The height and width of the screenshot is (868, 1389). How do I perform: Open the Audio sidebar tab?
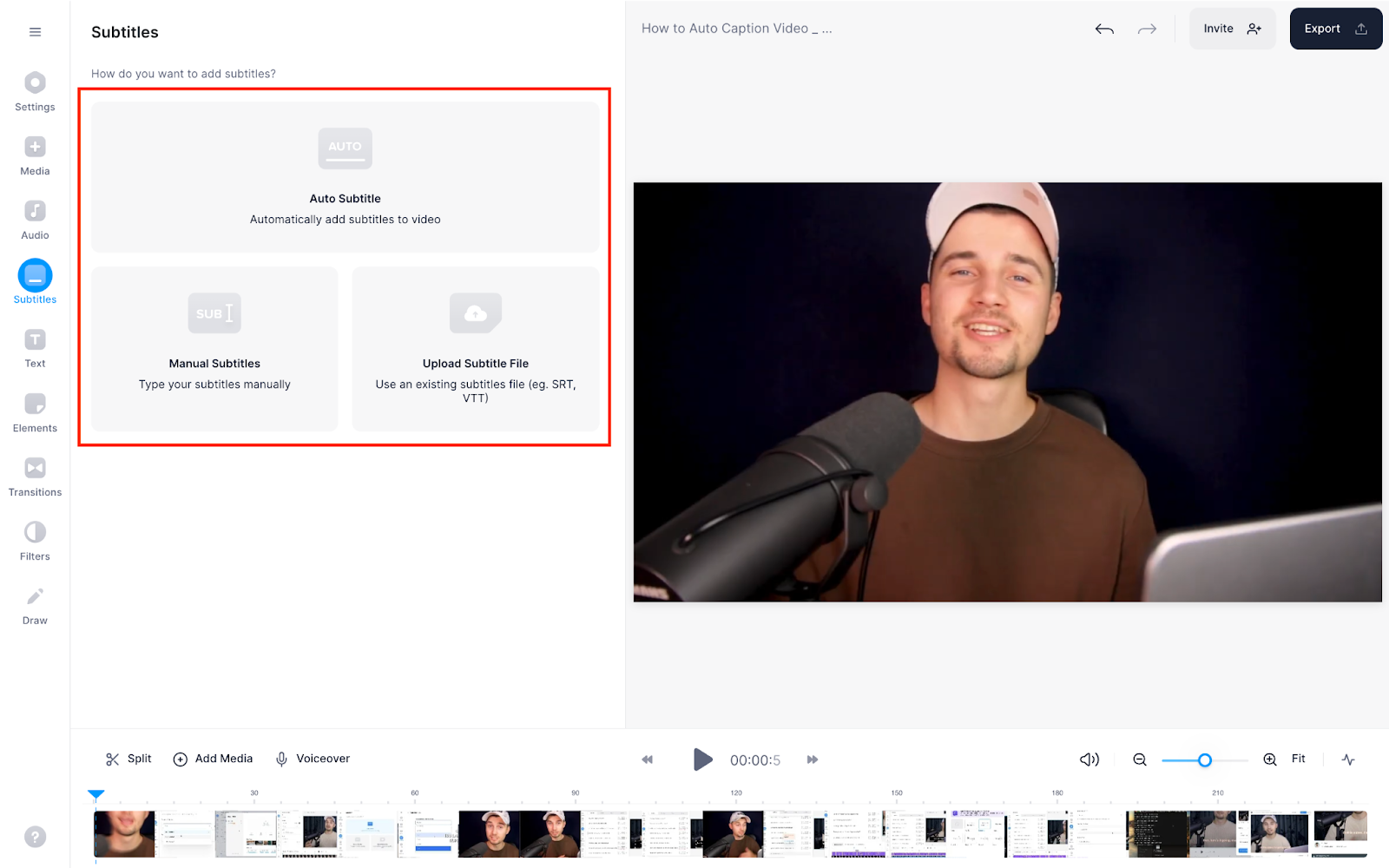pyautogui.click(x=35, y=220)
